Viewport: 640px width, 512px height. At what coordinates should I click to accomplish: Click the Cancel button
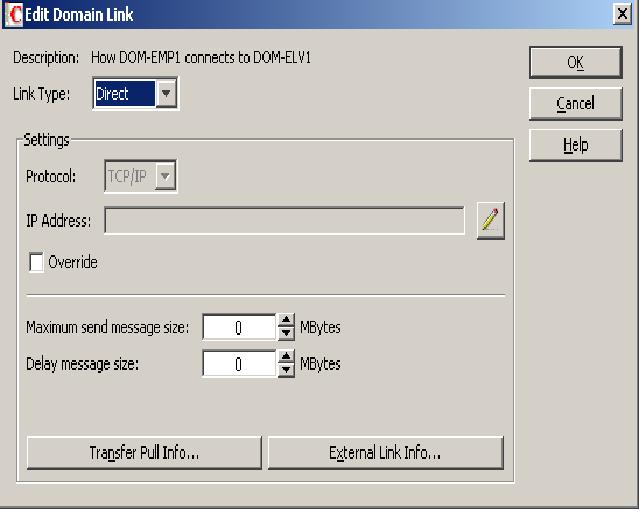pos(576,104)
